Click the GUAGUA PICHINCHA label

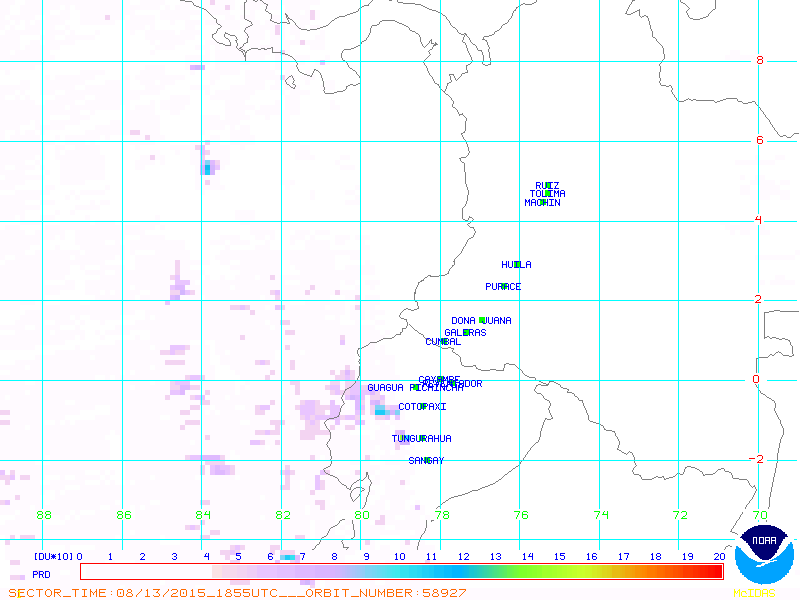tap(400, 388)
